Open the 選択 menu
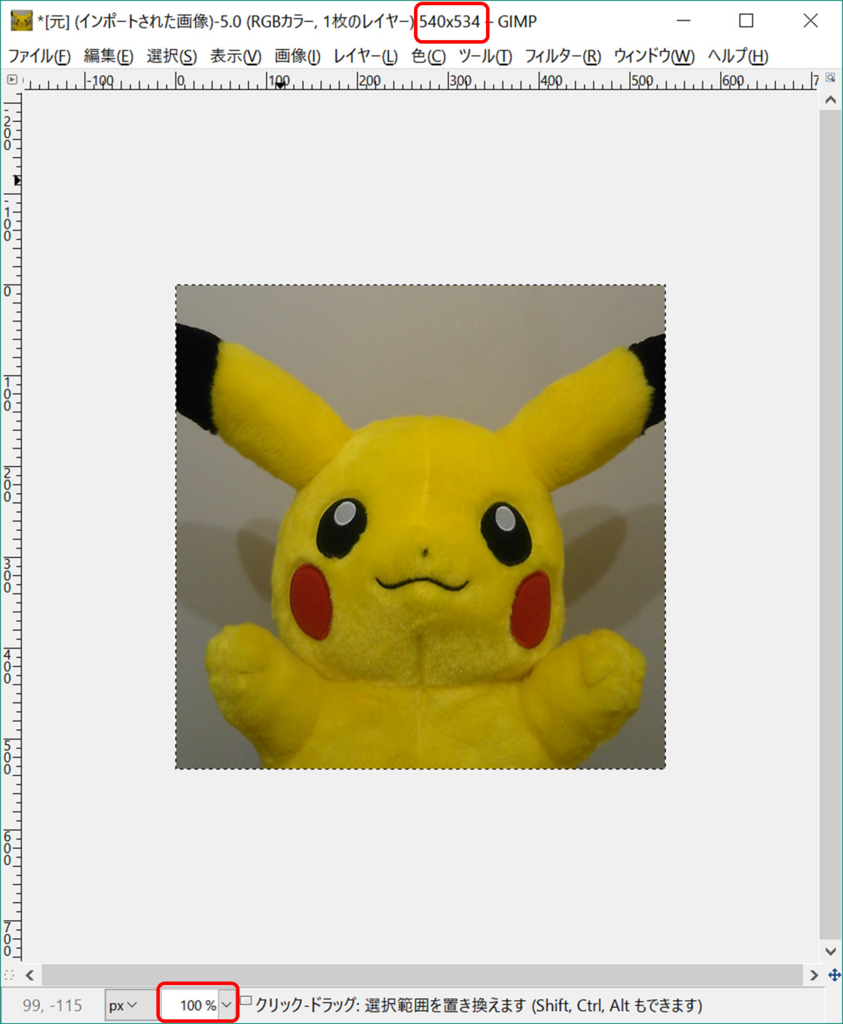Viewport: 843px width, 1024px height. [172, 56]
